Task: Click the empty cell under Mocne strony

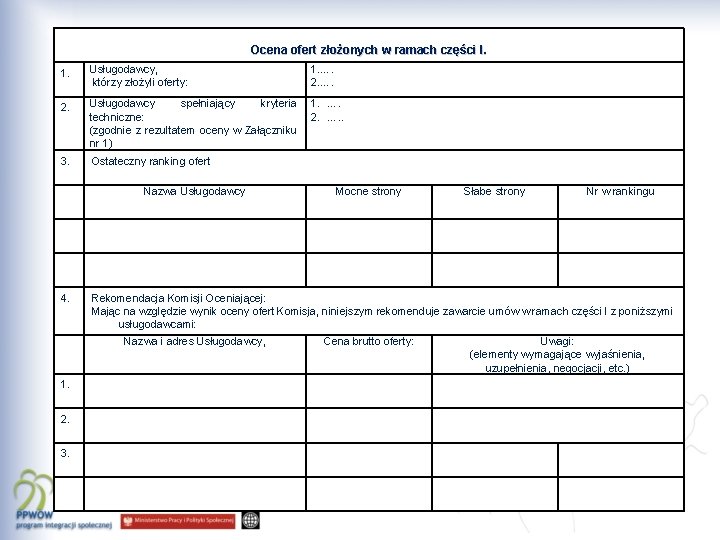Action: tap(369, 236)
